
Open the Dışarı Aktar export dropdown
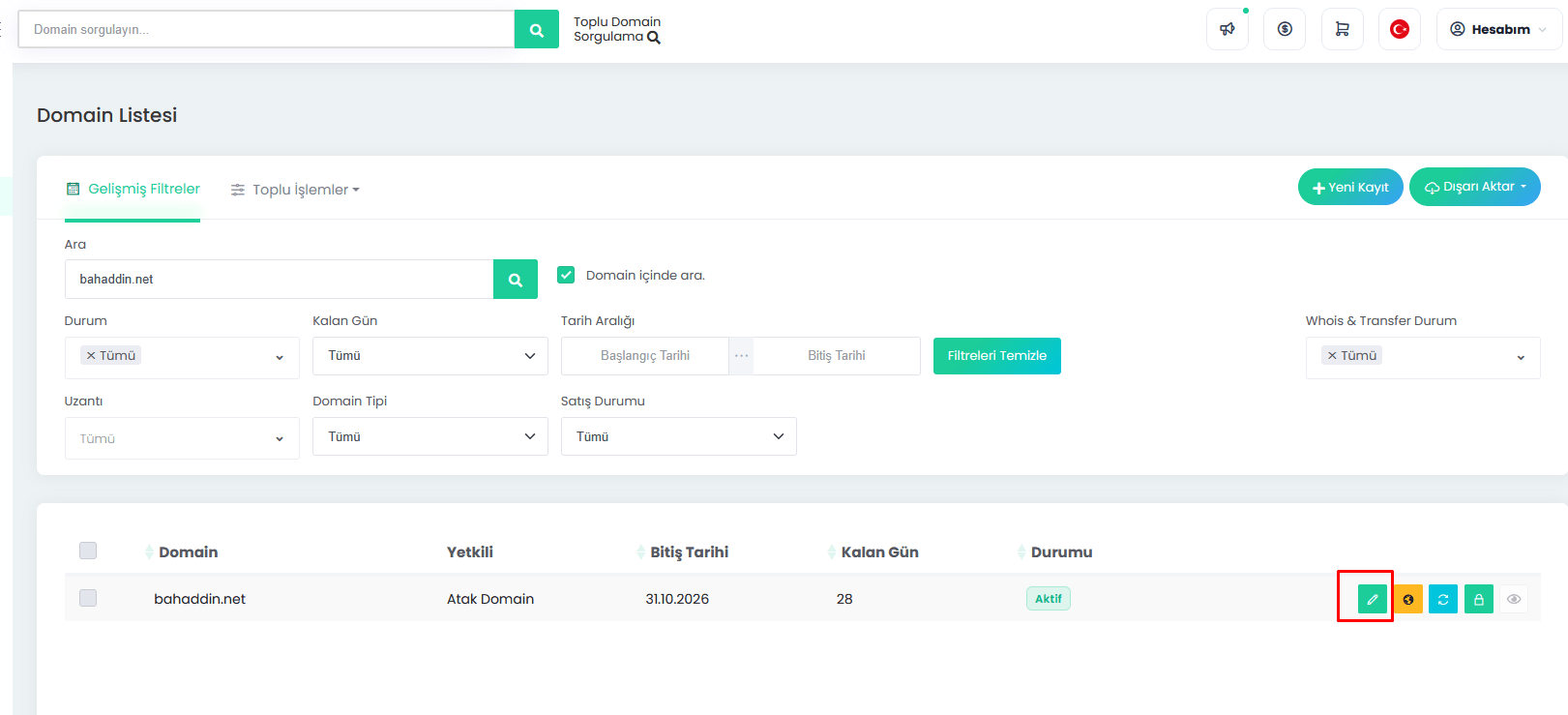[1475, 187]
